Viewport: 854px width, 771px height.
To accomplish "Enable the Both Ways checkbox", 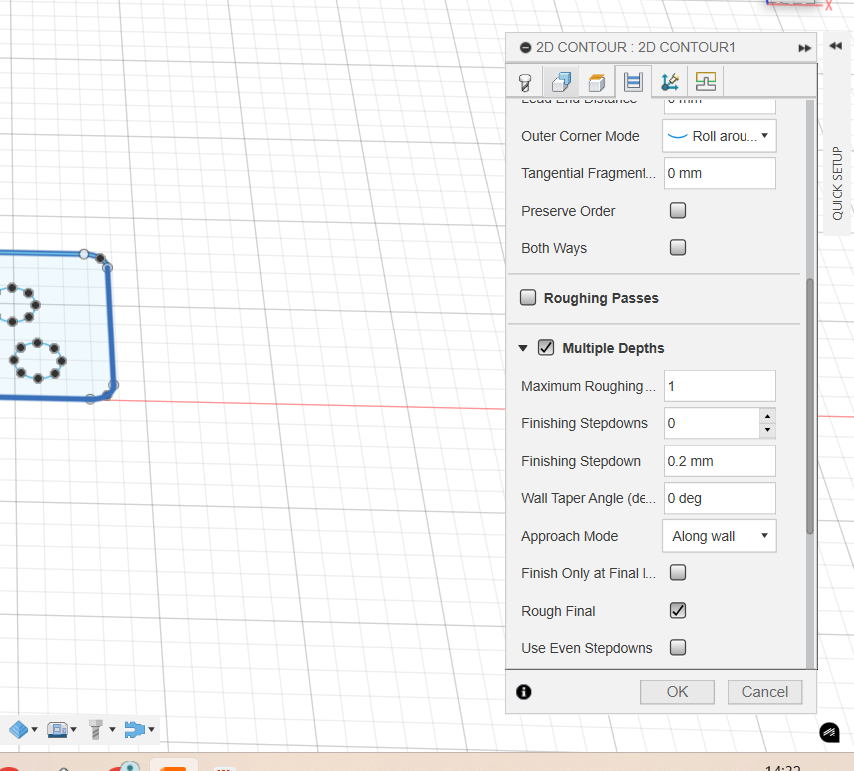I will coord(678,248).
